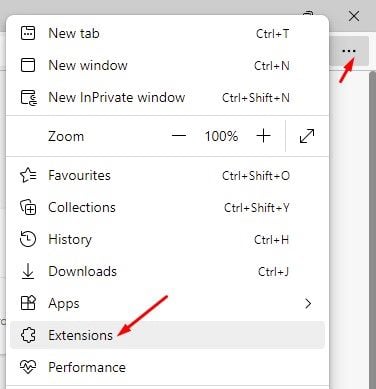Increase zoom with the plus button

263,136
